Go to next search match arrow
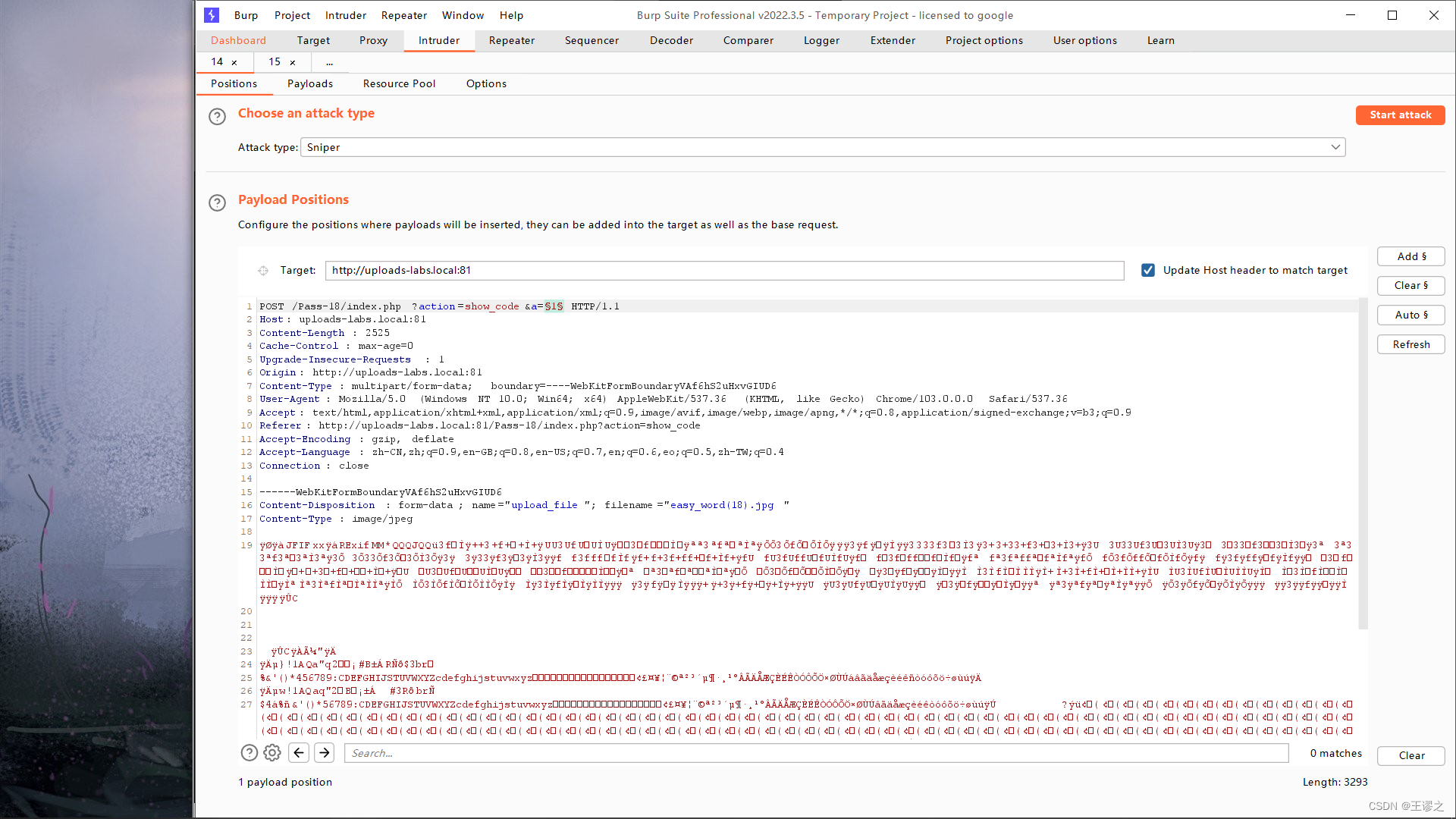This screenshot has height=819, width=1456. pyautogui.click(x=325, y=753)
